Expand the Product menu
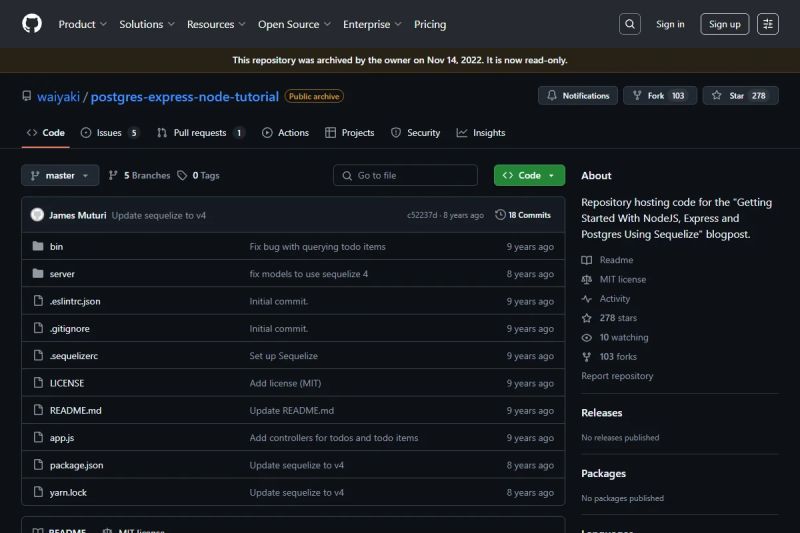The width and height of the screenshot is (800, 533). point(83,24)
